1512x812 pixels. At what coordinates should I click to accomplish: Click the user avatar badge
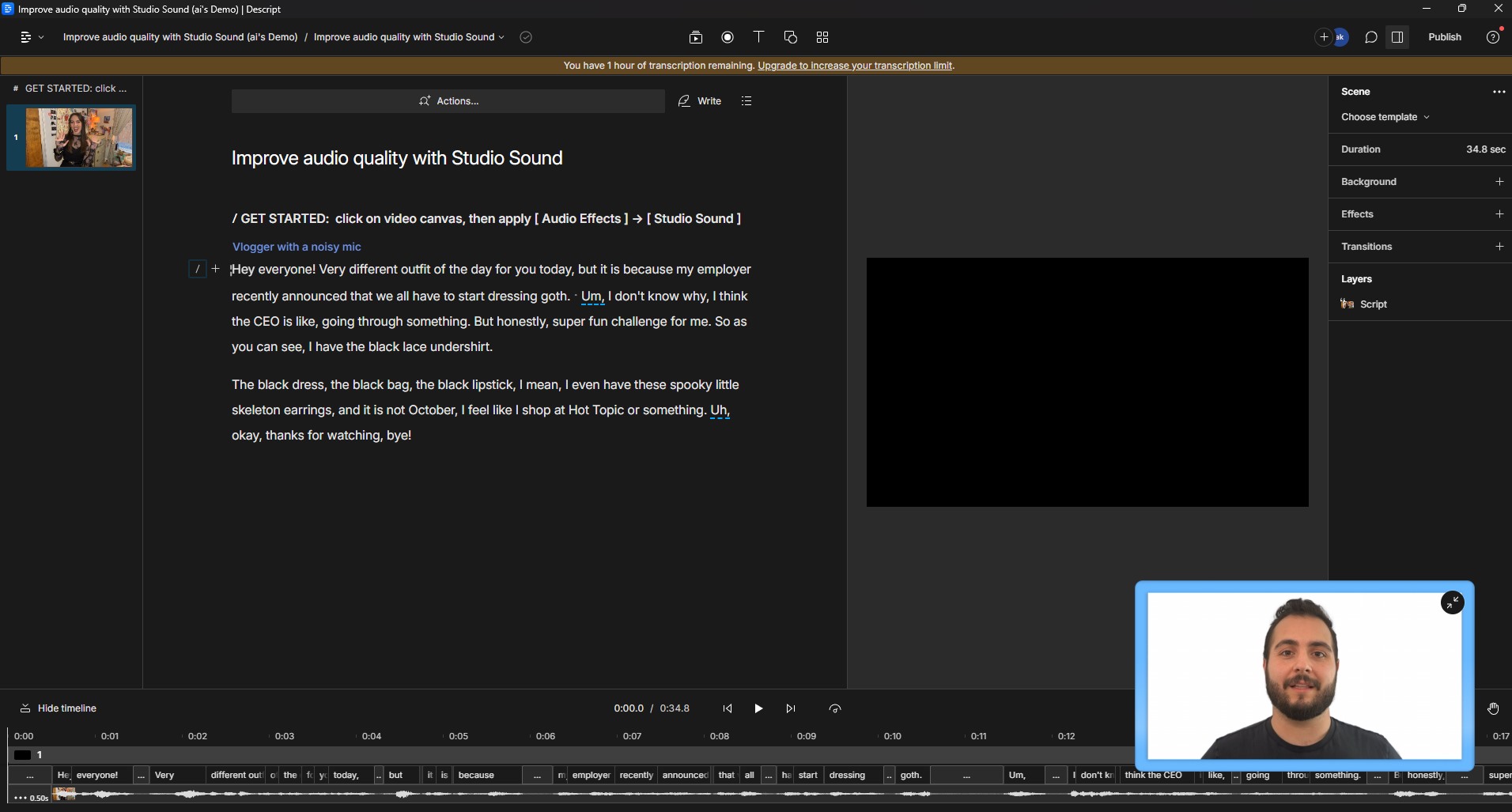coord(1340,37)
